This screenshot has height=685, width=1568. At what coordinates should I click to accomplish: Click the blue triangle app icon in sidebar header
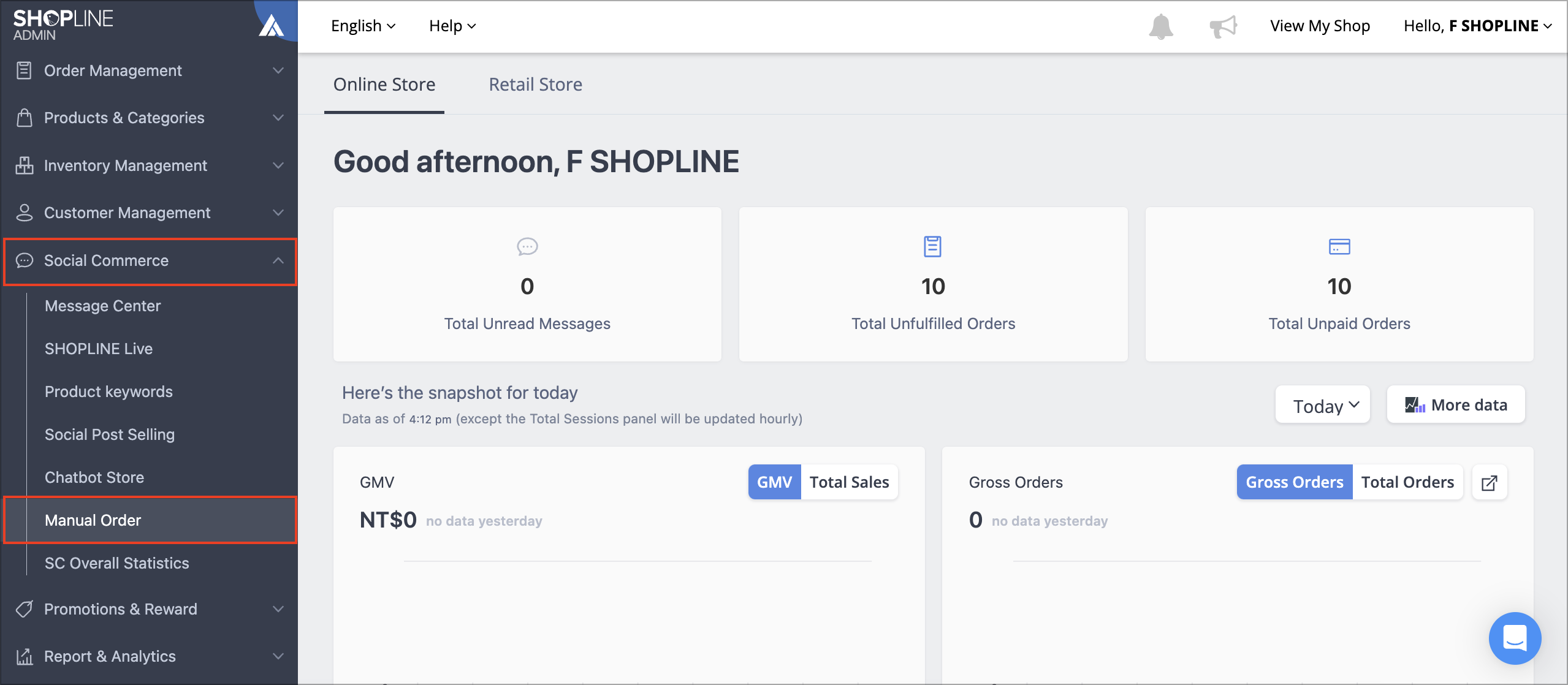[271, 26]
